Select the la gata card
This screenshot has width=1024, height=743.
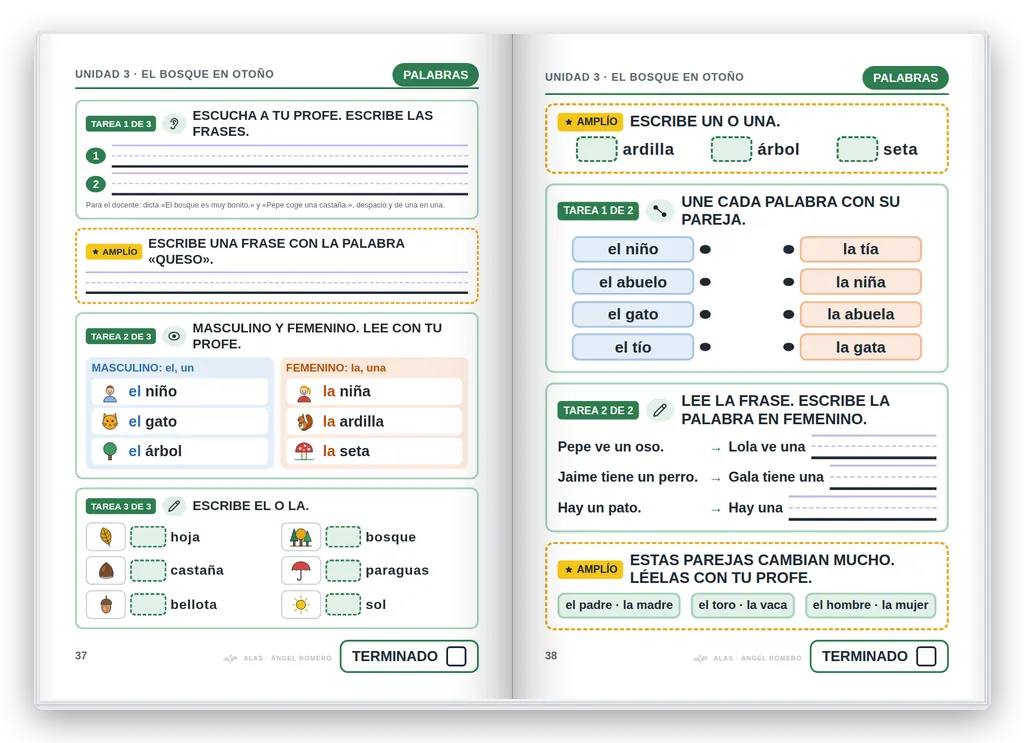[x=861, y=347]
